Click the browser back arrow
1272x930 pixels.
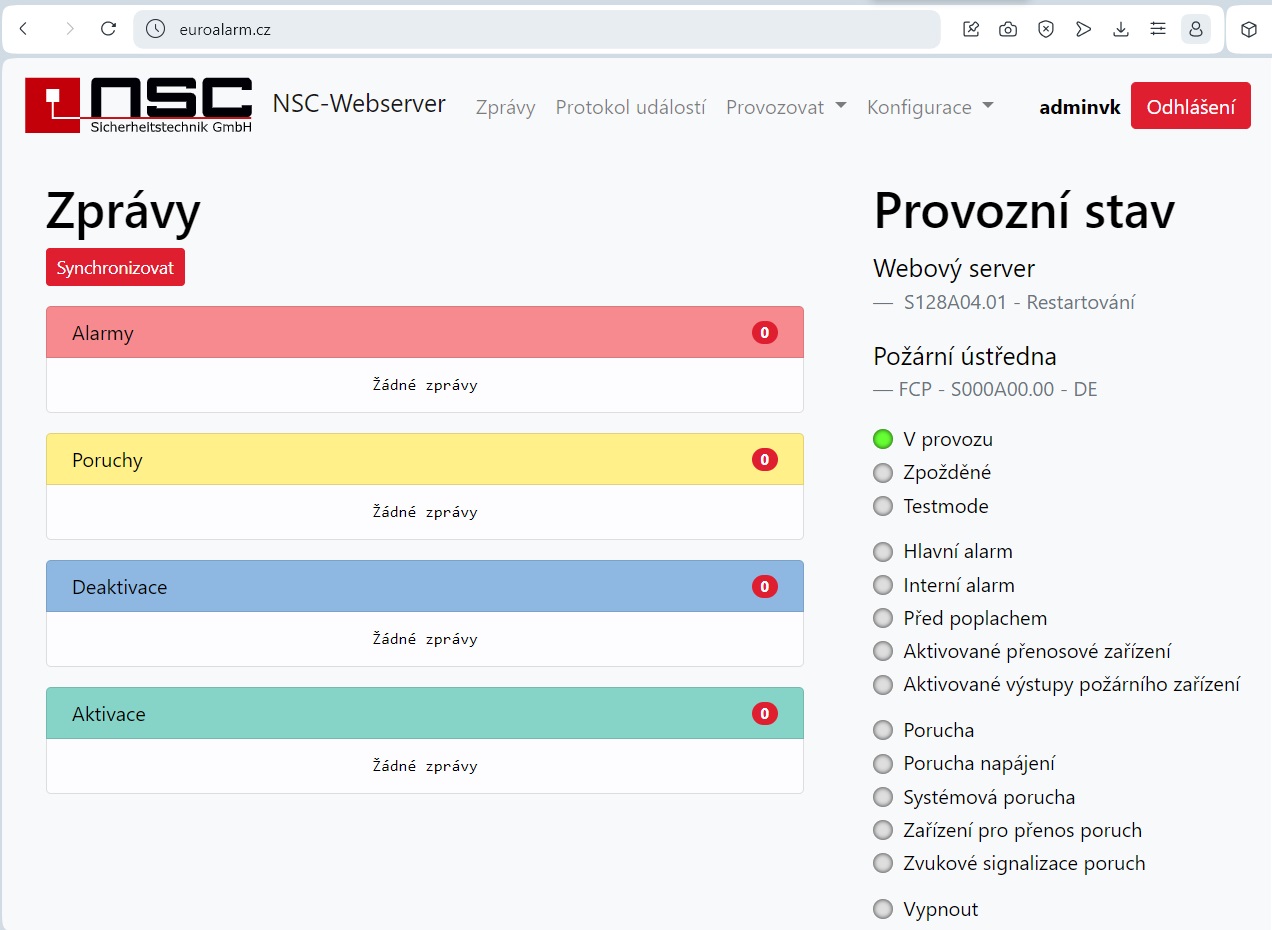pyautogui.click(x=24, y=29)
